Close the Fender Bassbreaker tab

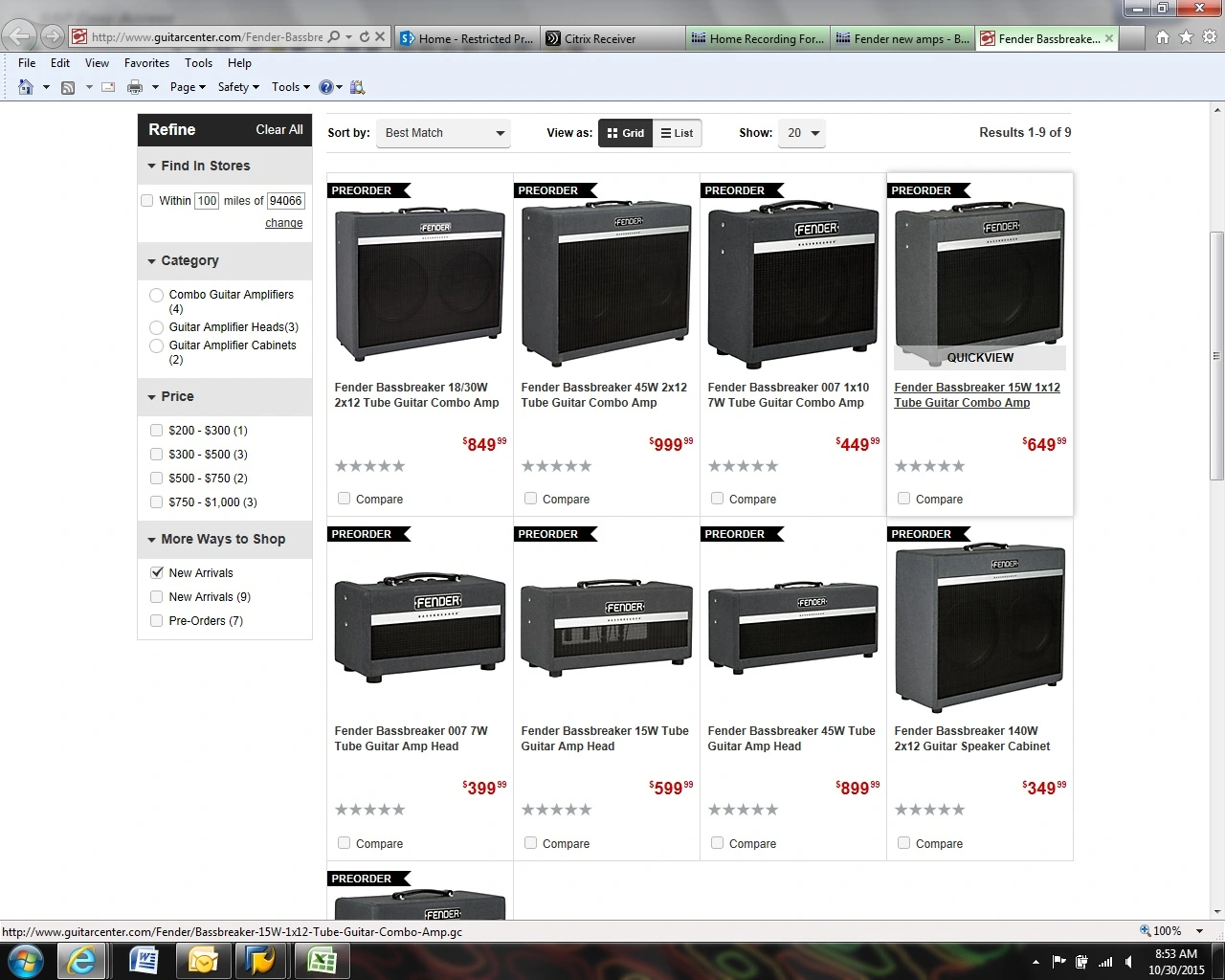click(1109, 38)
